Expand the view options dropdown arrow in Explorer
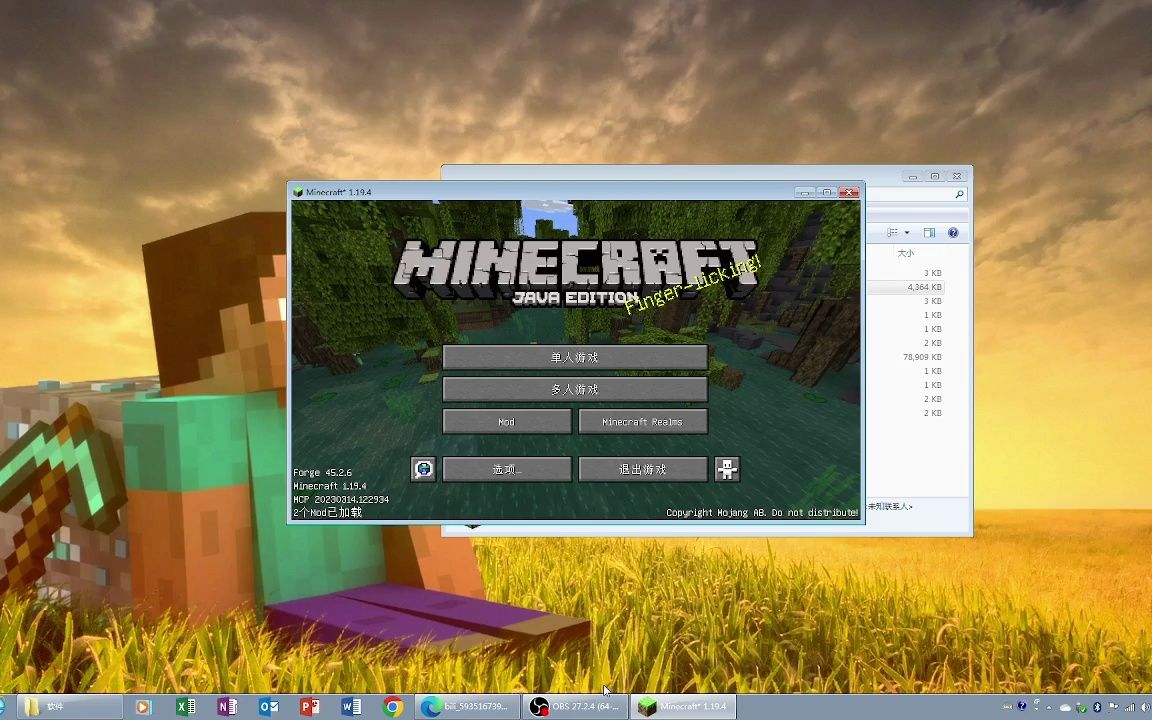Viewport: 1152px width, 720px height. coord(907,233)
